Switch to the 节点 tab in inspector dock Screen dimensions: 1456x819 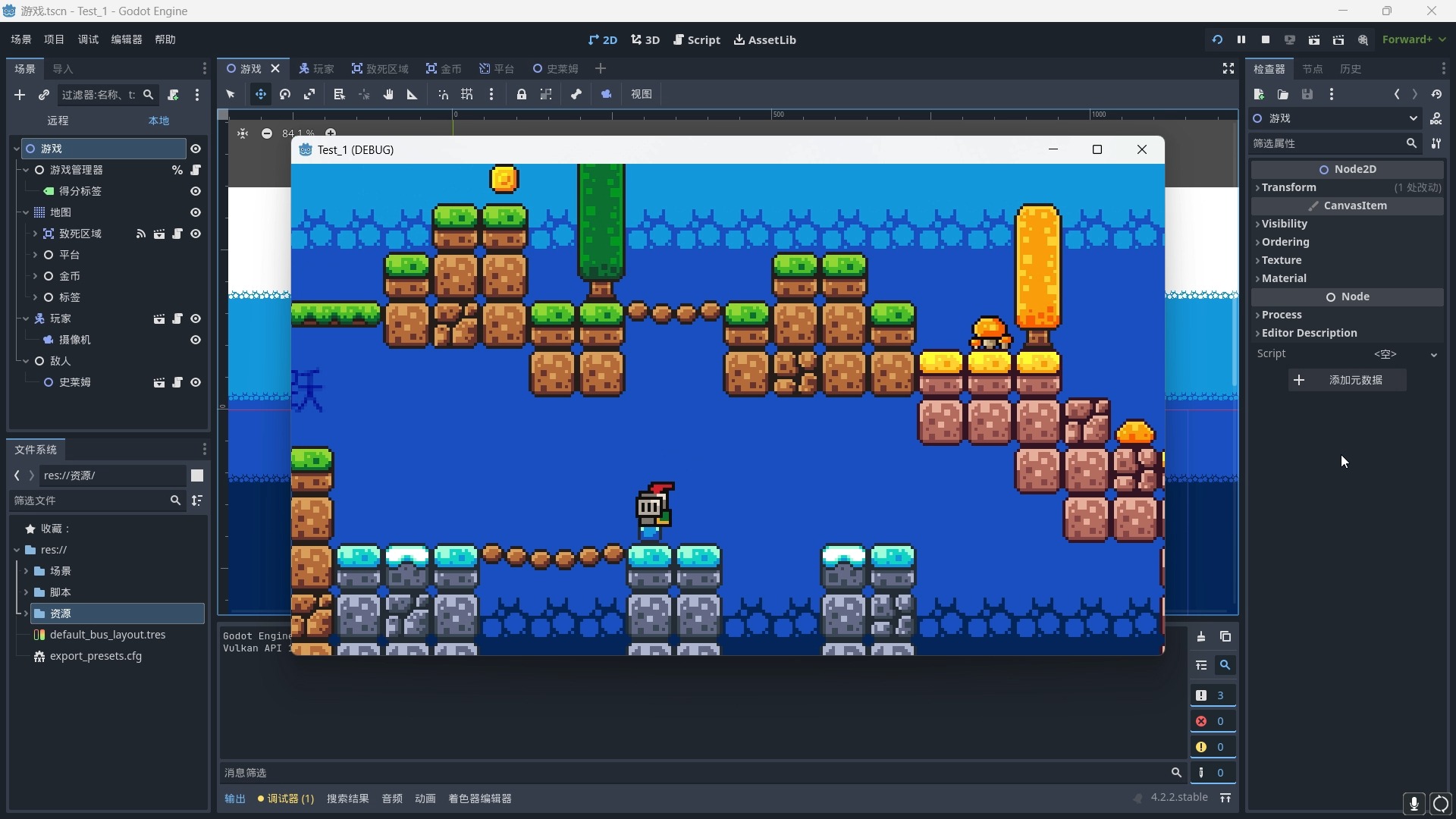coord(1313,69)
